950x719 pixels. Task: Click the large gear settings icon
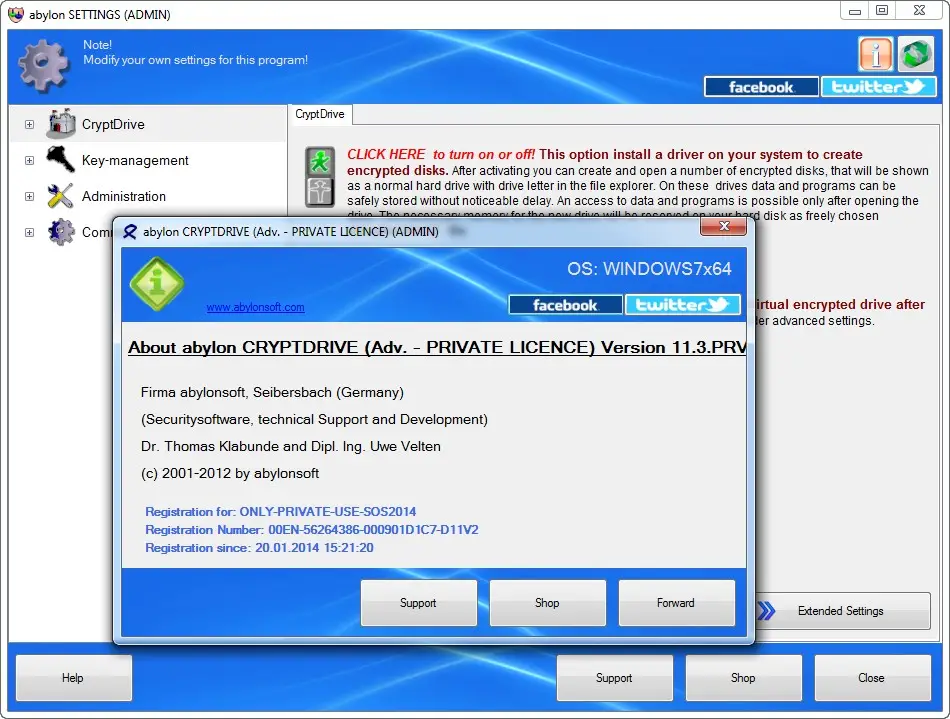pos(43,65)
